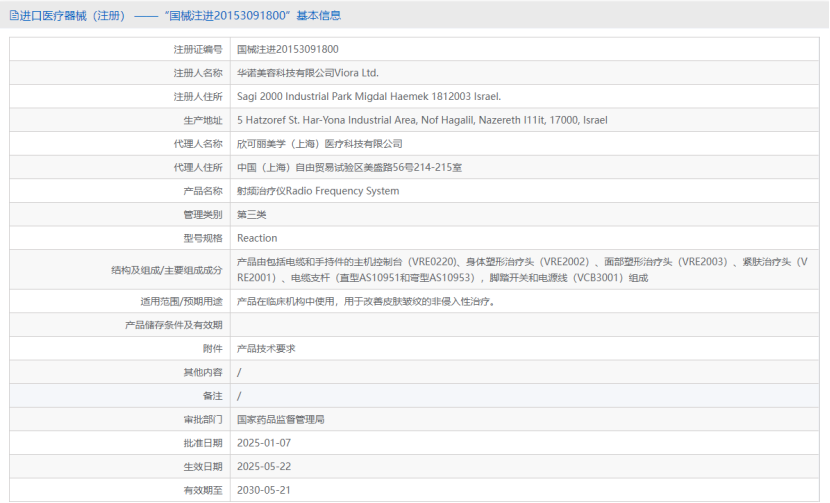Click the Sagi 2000 Industrial Park address
The width and height of the screenshot is (830, 503).
(x=368, y=97)
